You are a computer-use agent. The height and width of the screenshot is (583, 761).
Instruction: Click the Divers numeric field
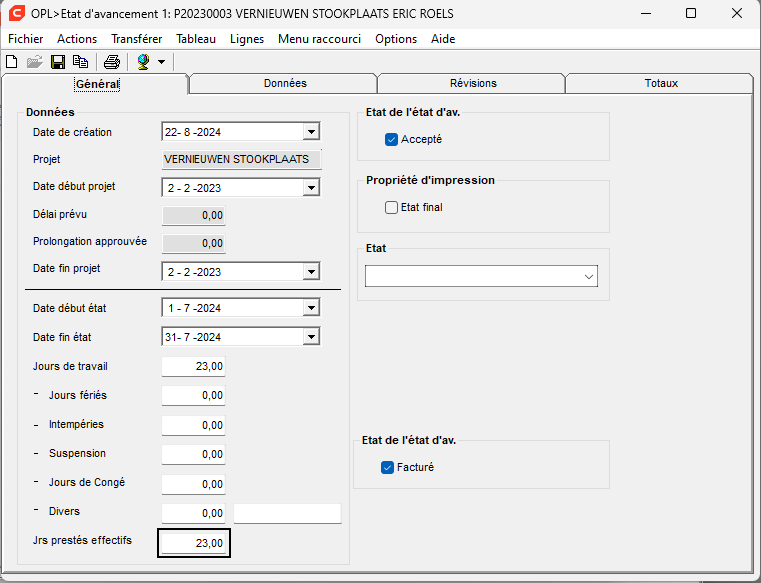193,513
